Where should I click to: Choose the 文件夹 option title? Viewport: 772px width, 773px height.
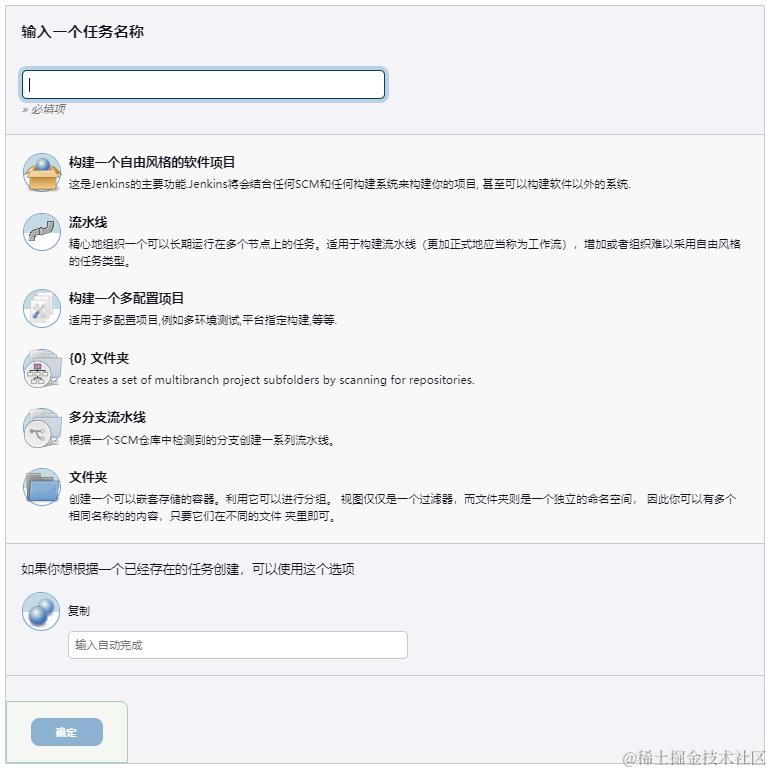tap(88, 477)
